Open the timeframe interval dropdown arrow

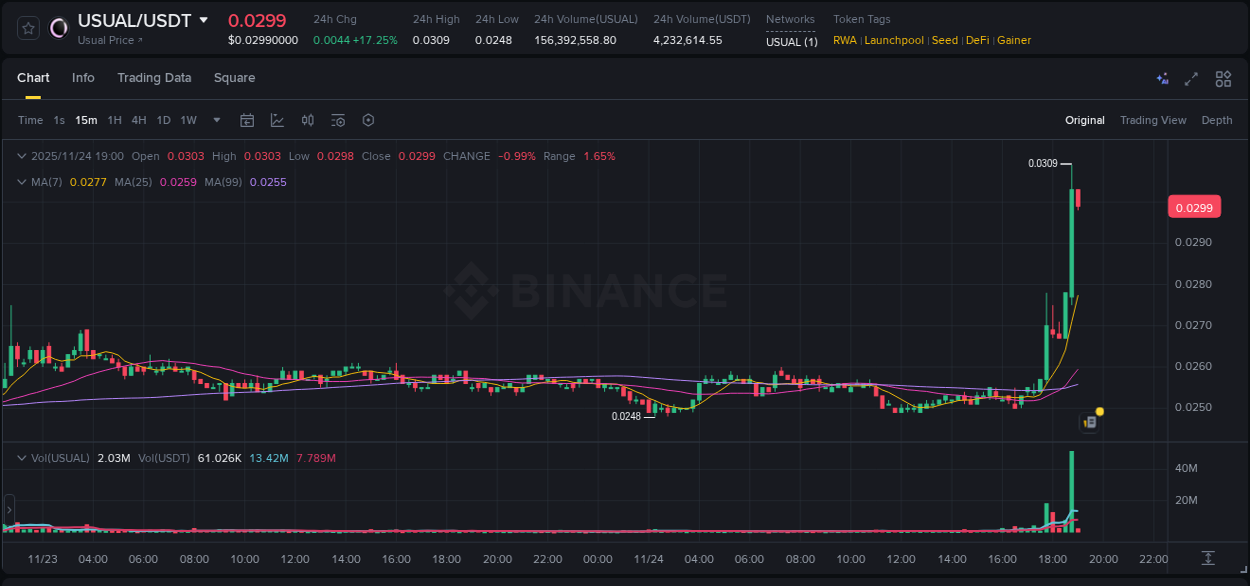pyautogui.click(x=215, y=120)
